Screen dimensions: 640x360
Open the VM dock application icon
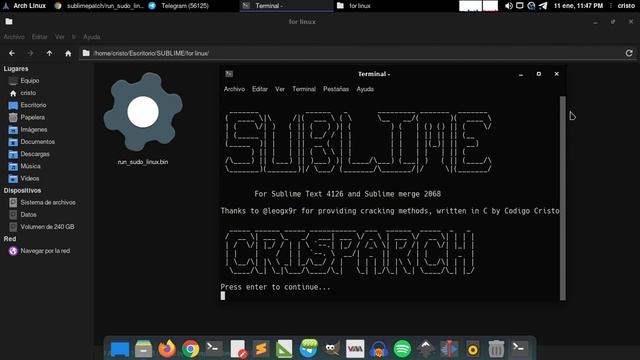pyautogui.click(x=355, y=349)
